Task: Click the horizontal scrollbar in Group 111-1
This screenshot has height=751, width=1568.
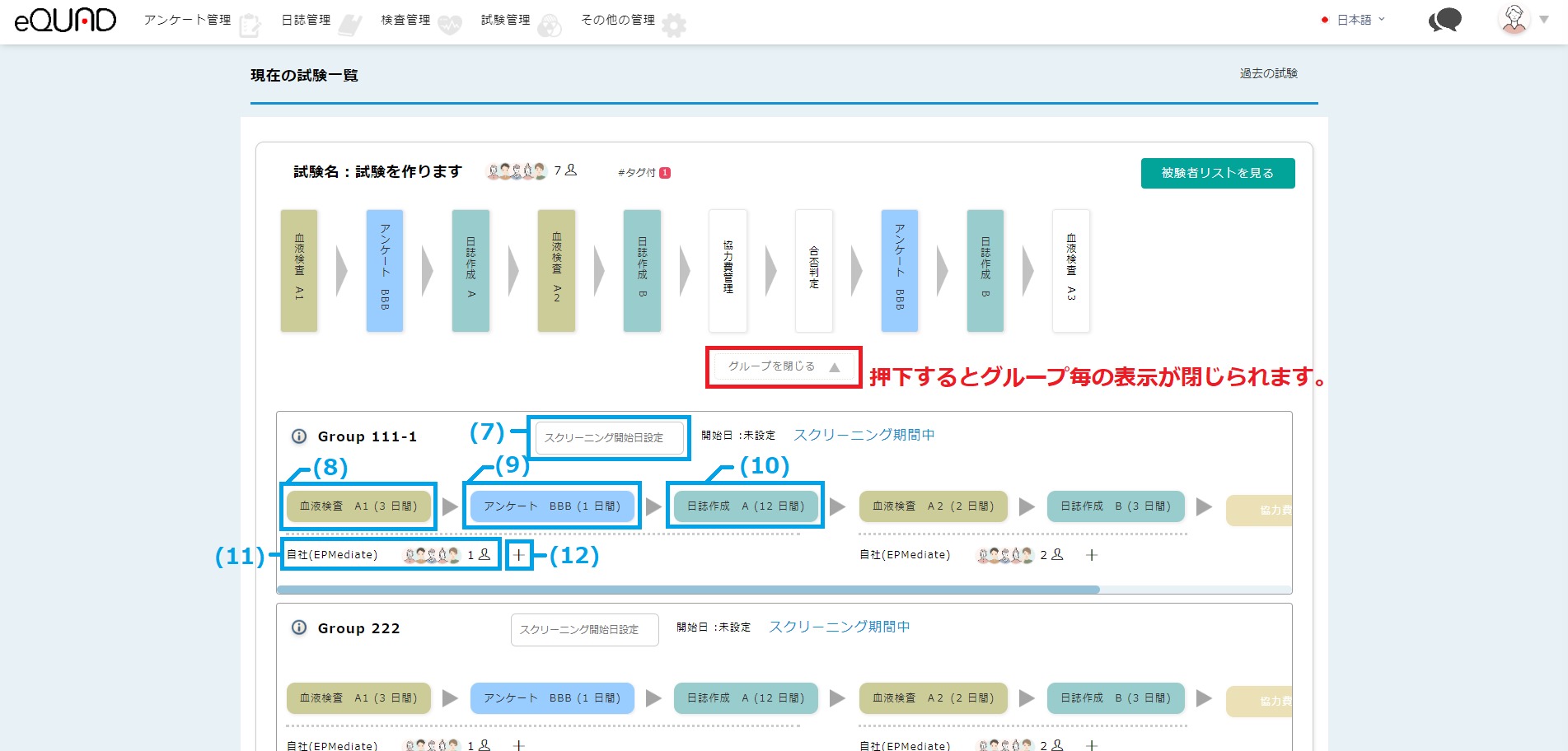Action: point(688,590)
